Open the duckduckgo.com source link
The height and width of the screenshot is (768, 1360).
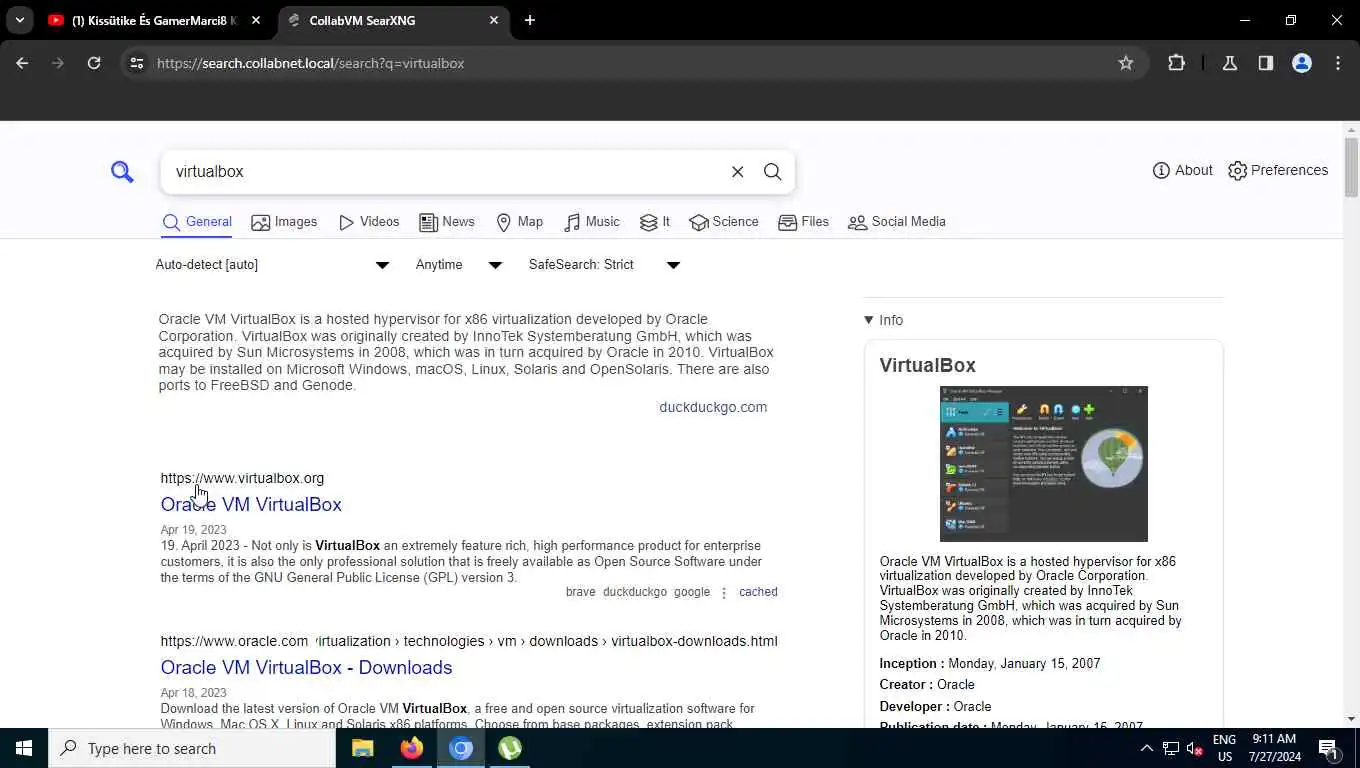[x=713, y=407]
